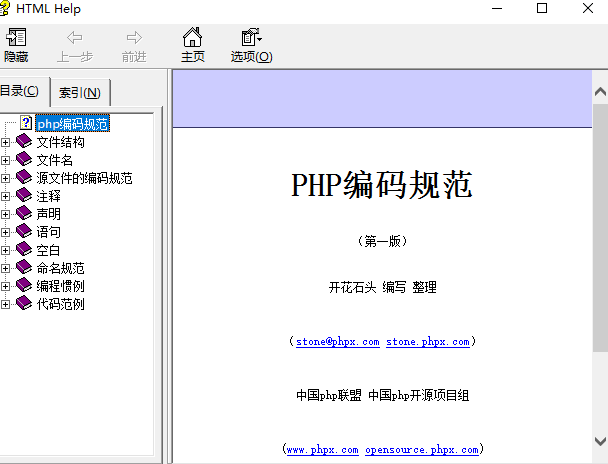Switch to the 索引(N) tab

click(79, 93)
